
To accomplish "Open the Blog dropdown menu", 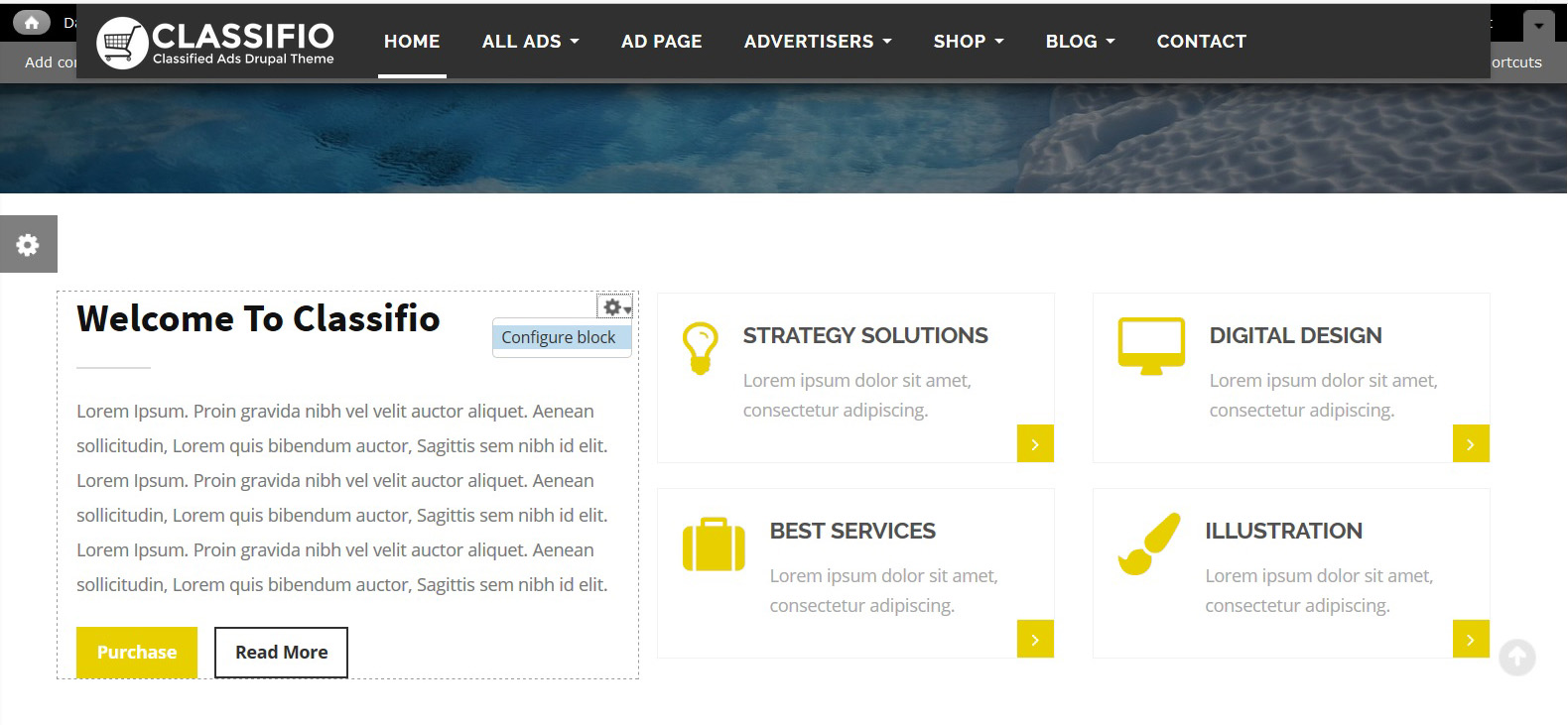I will coord(1080,42).
